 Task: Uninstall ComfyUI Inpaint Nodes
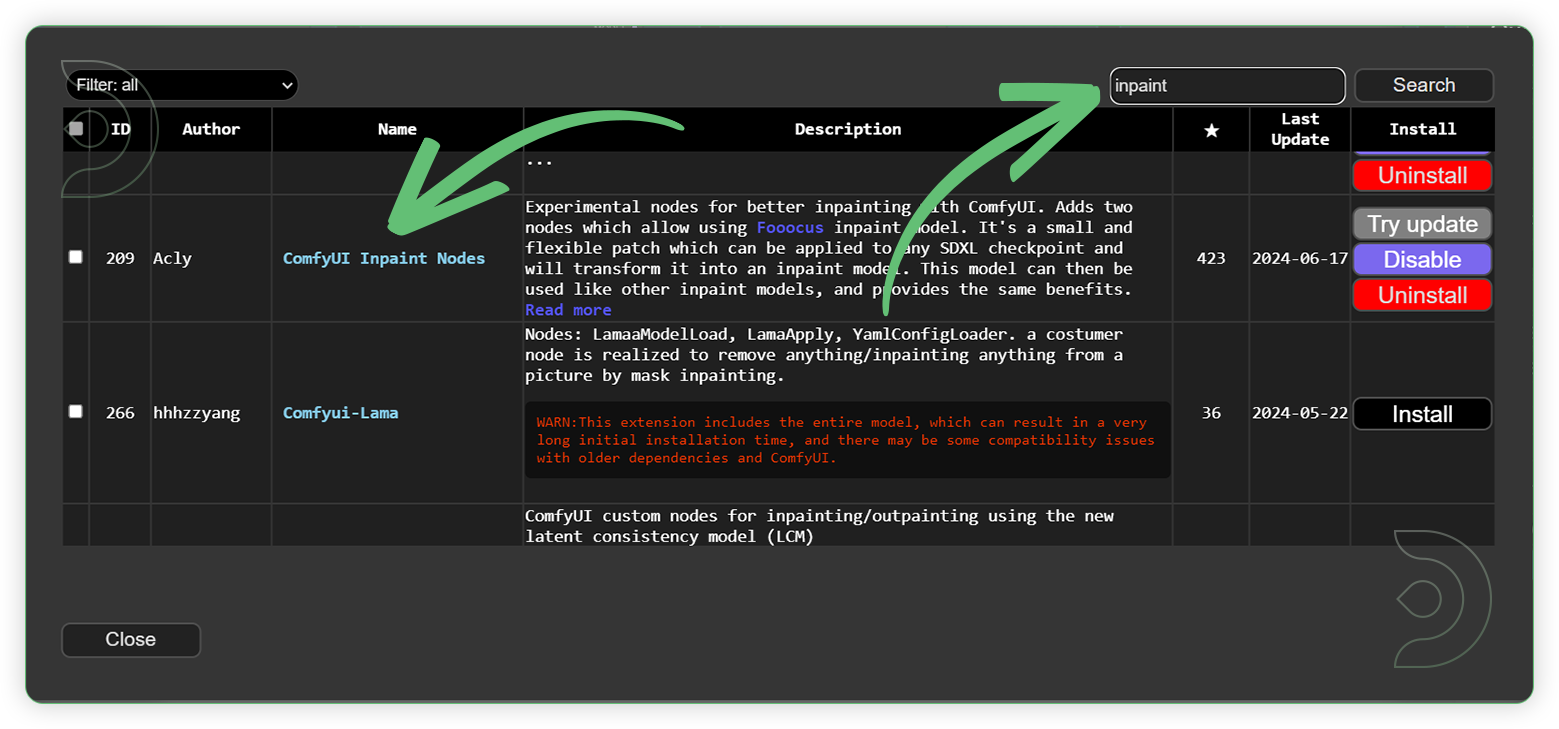1421,295
